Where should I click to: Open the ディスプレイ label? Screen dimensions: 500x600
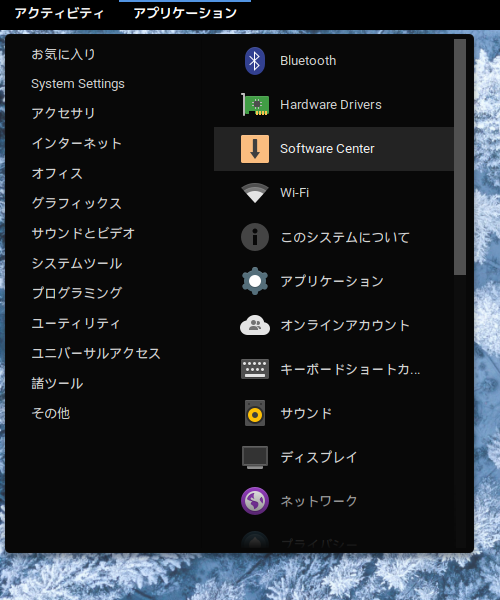(x=319, y=457)
